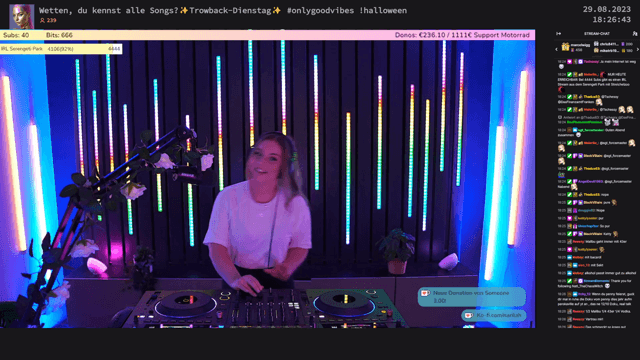
Task: Click the 4444 sub goal target number
Action: pos(114,49)
